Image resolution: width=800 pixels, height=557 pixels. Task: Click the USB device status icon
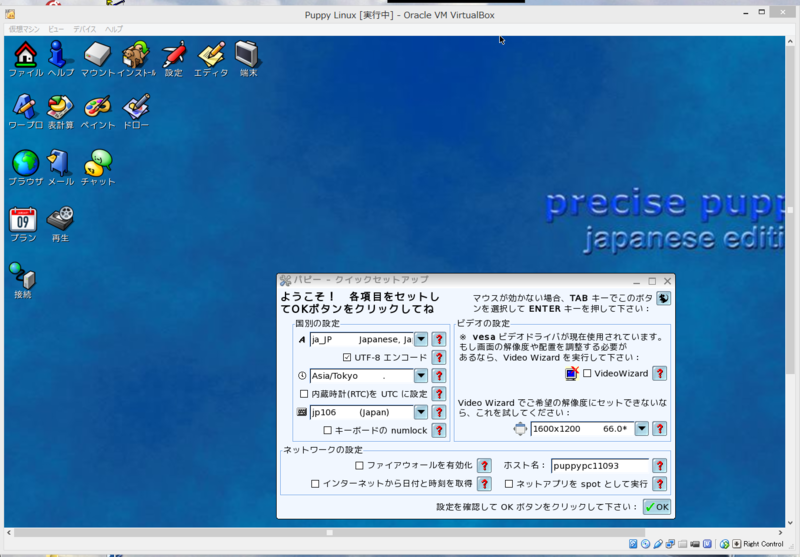click(x=658, y=544)
